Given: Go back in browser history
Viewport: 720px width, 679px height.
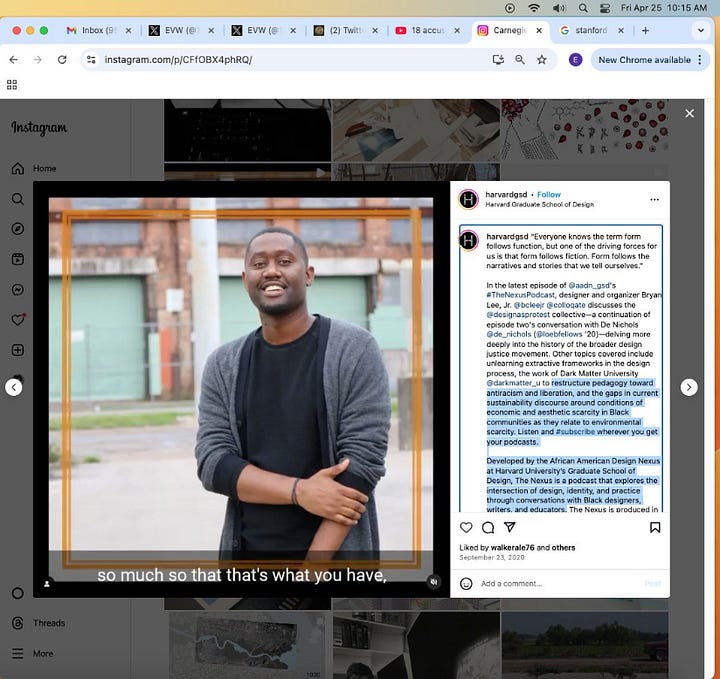Looking at the screenshot, I should click(x=14, y=60).
